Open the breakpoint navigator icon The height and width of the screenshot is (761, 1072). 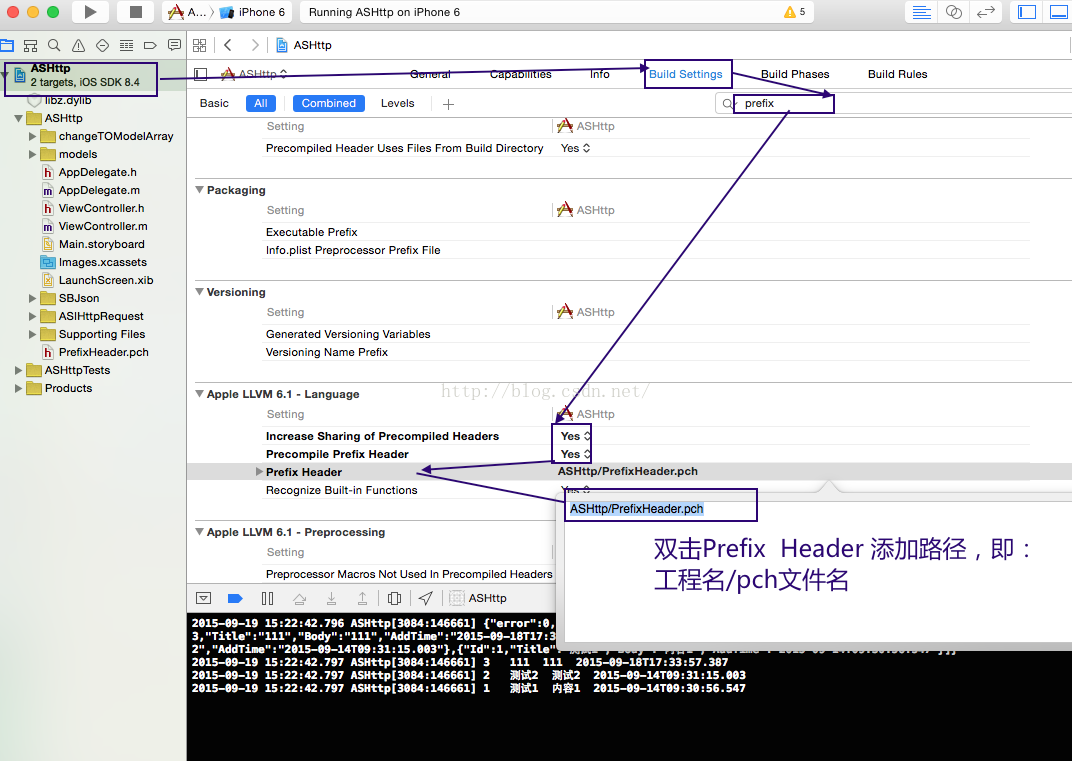(150, 46)
